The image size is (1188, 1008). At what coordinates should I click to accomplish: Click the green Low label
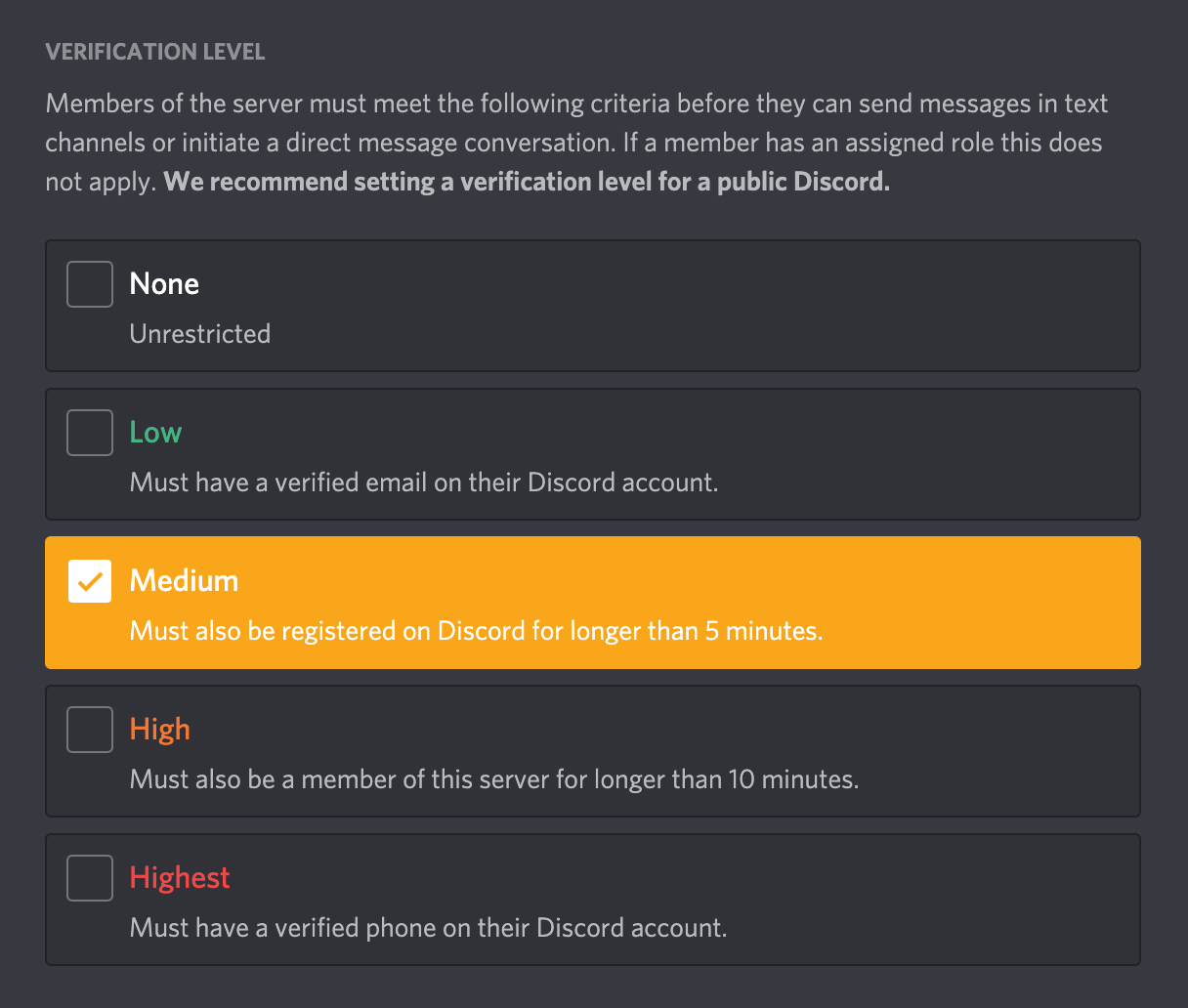154,432
